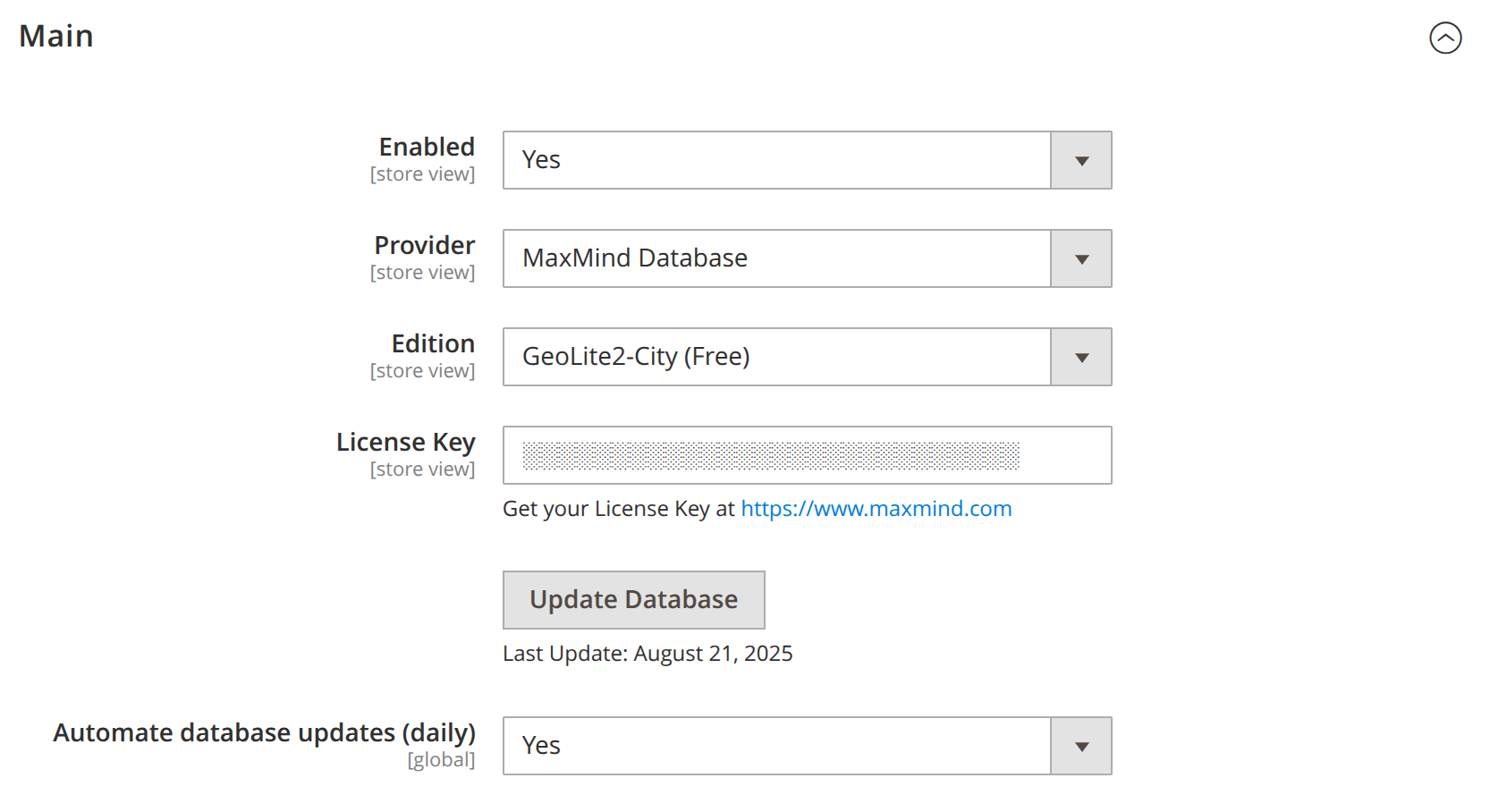1490x812 pixels.
Task: Click the Provider dropdown arrow
Action: coord(1081,259)
